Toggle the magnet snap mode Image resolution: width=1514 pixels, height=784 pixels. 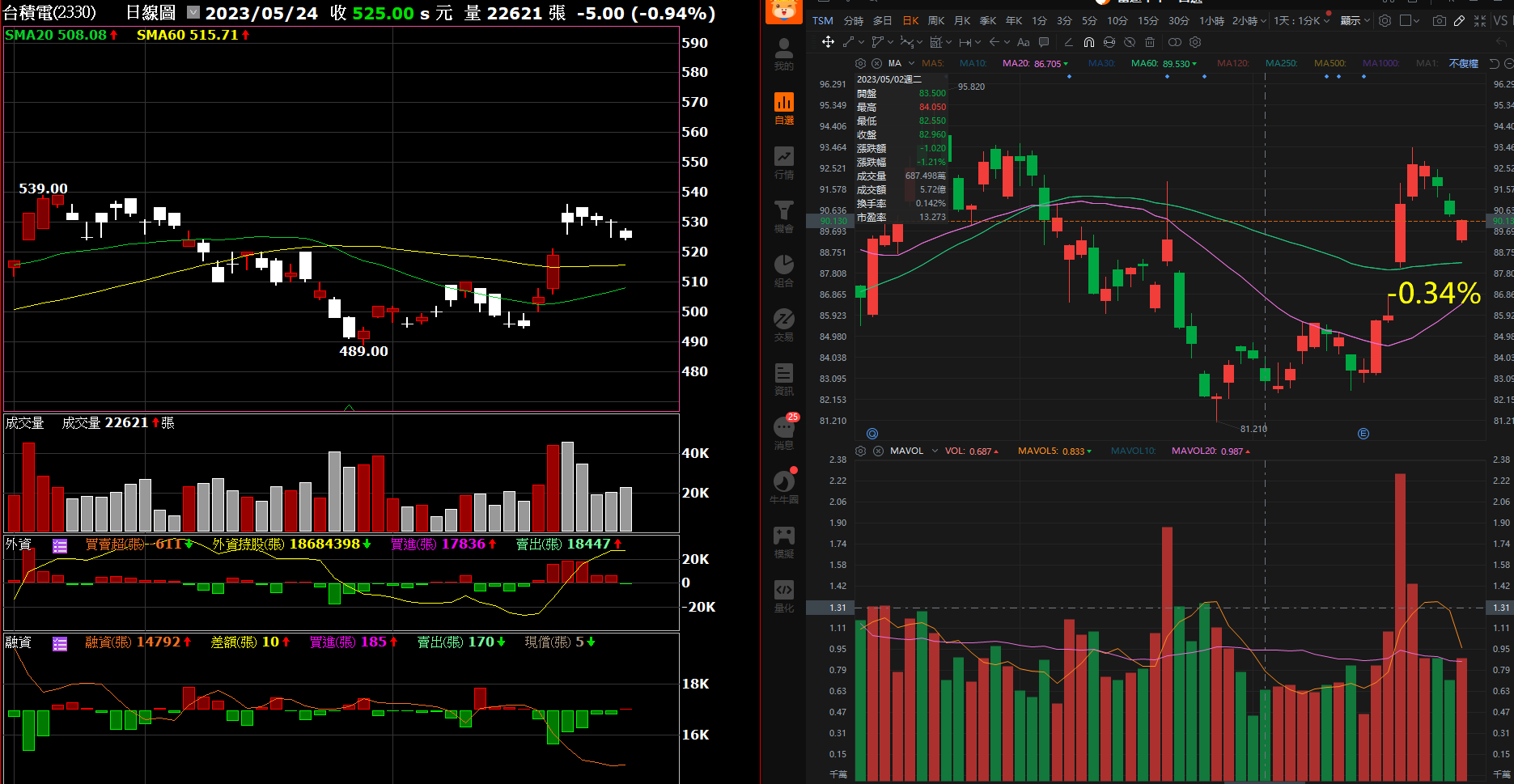(x=1089, y=42)
